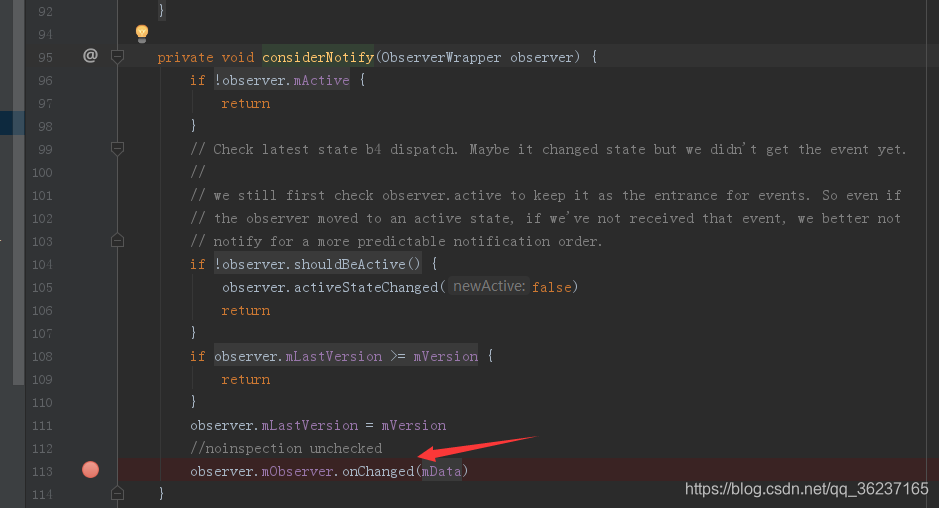Image resolution: width=939 pixels, height=508 pixels.
Task: Click activeStateChanged on line 105
Action: click(x=366, y=288)
